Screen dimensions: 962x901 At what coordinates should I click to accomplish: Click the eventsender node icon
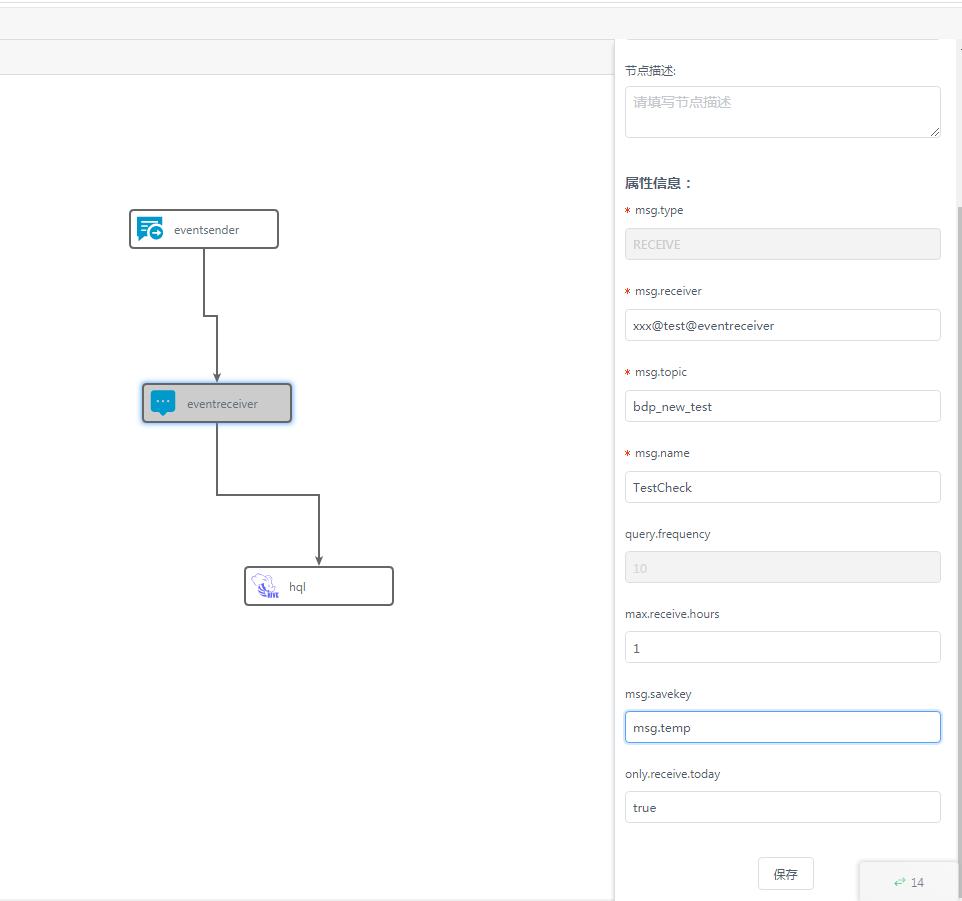click(x=150, y=229)
